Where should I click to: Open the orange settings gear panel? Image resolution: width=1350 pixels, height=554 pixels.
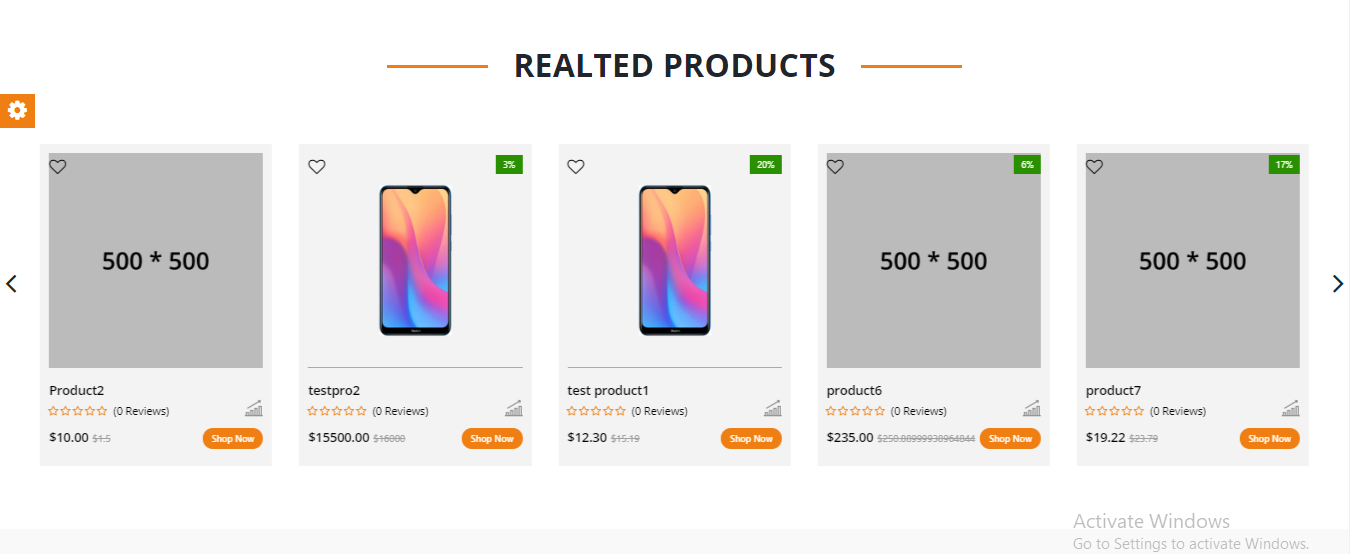pos(17,111)
